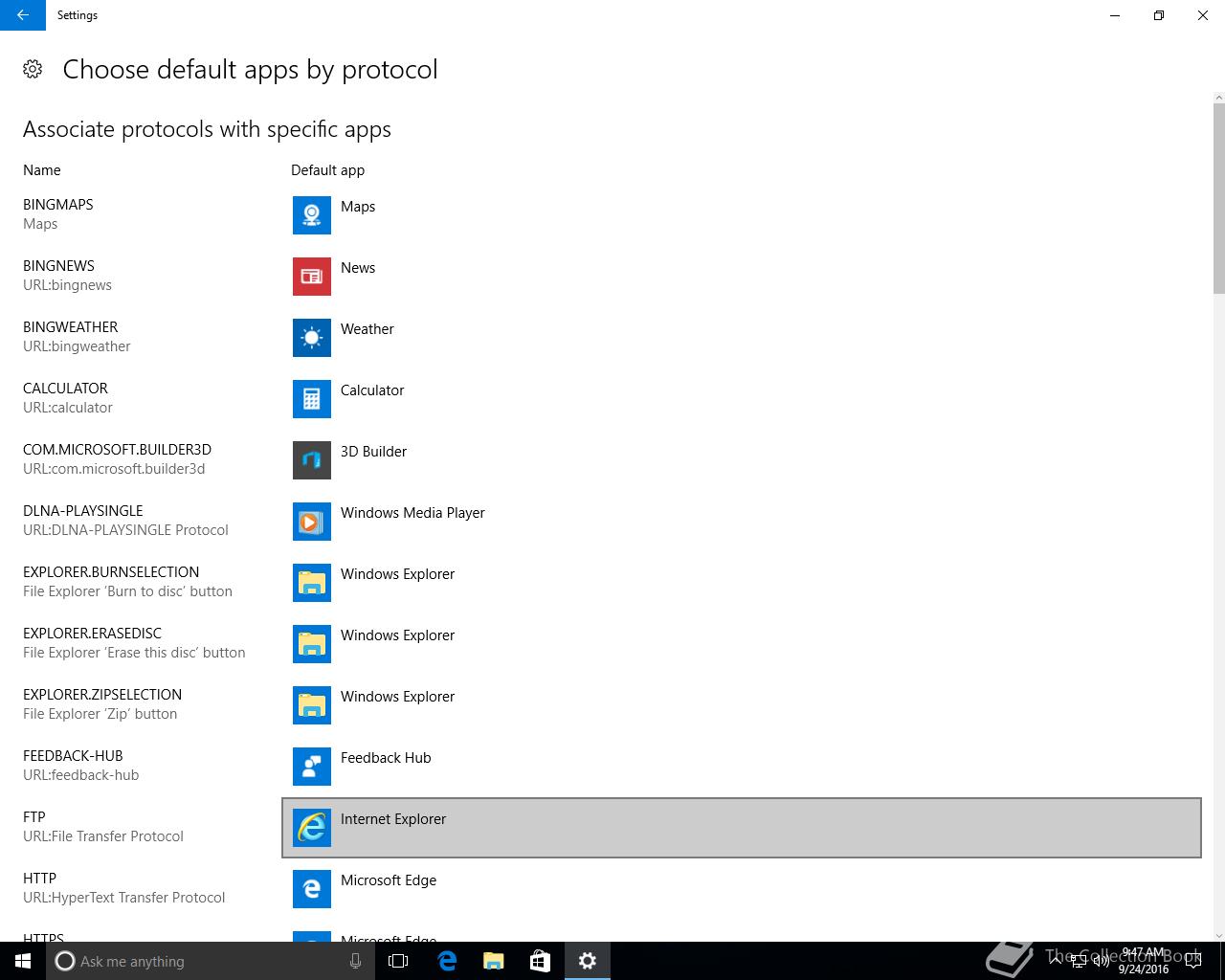Click the Internet Explorer icon for FTP
The width and height of the screenshot is (1225, 980).
(312, 828)
